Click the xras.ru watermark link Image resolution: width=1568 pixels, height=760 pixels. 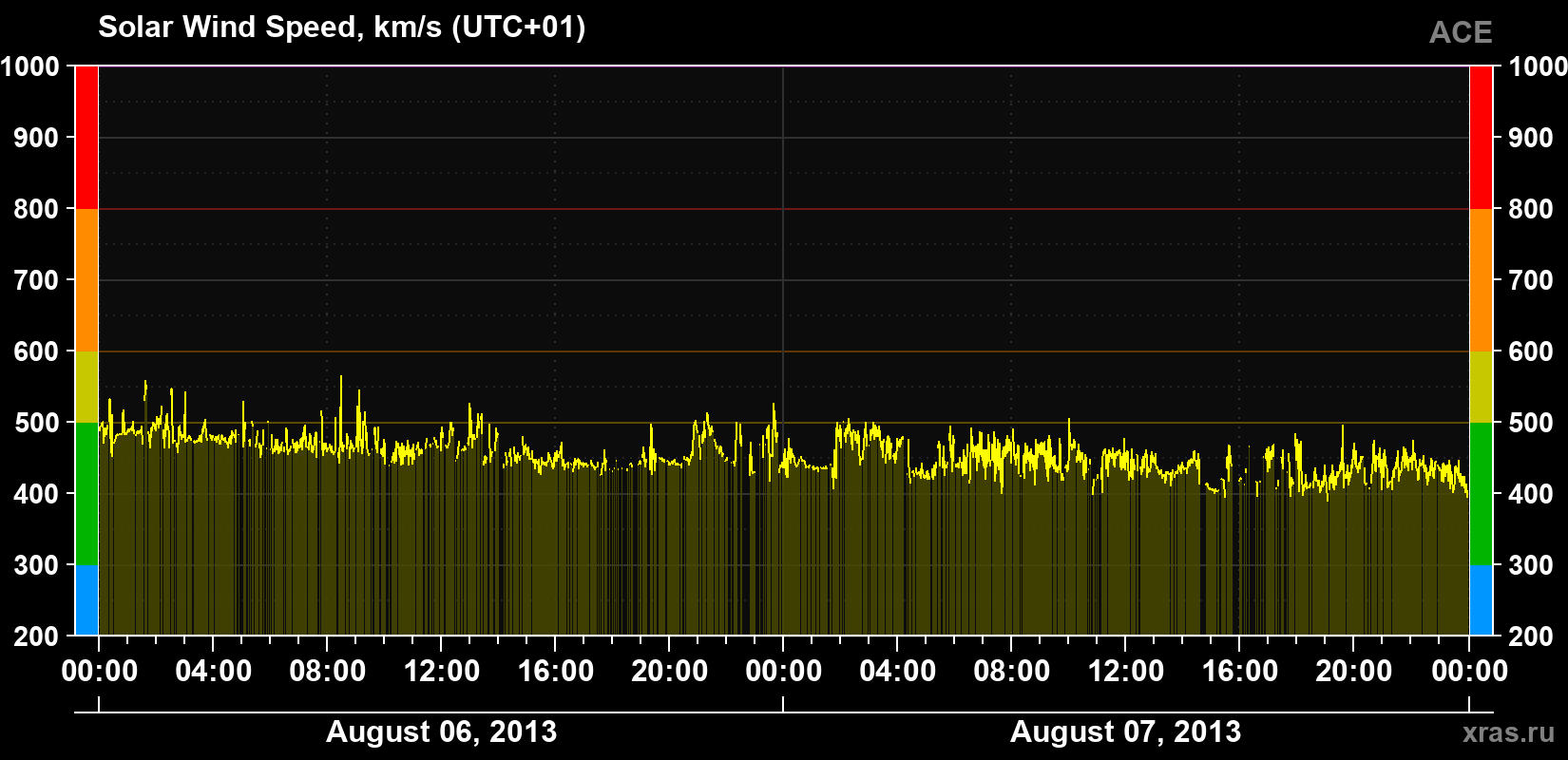pos(1509,732)
